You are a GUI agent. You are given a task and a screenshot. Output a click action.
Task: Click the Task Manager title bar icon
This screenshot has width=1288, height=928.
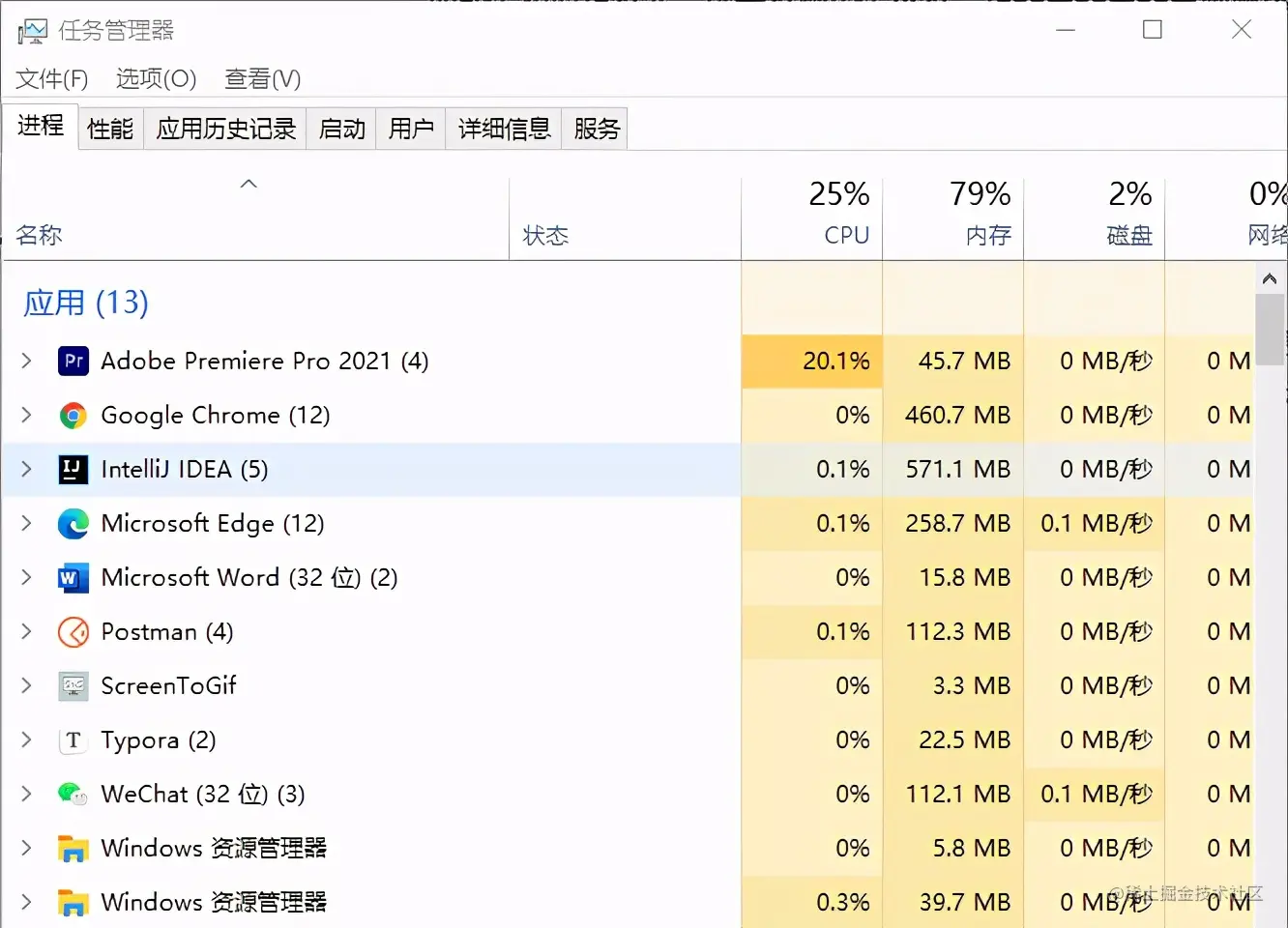coord(32,31)
